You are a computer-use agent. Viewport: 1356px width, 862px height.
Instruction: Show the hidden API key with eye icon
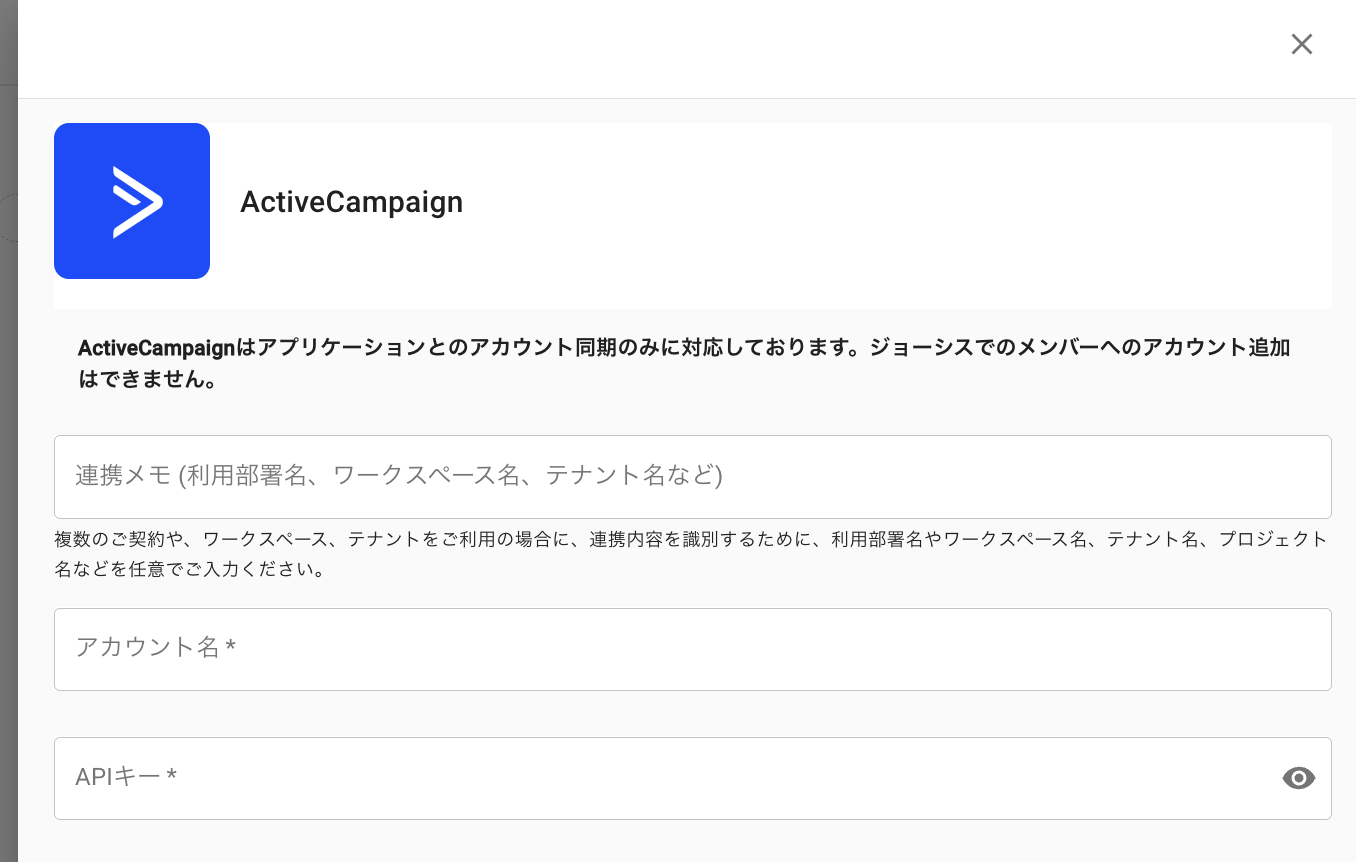[x=1298, y=778]
